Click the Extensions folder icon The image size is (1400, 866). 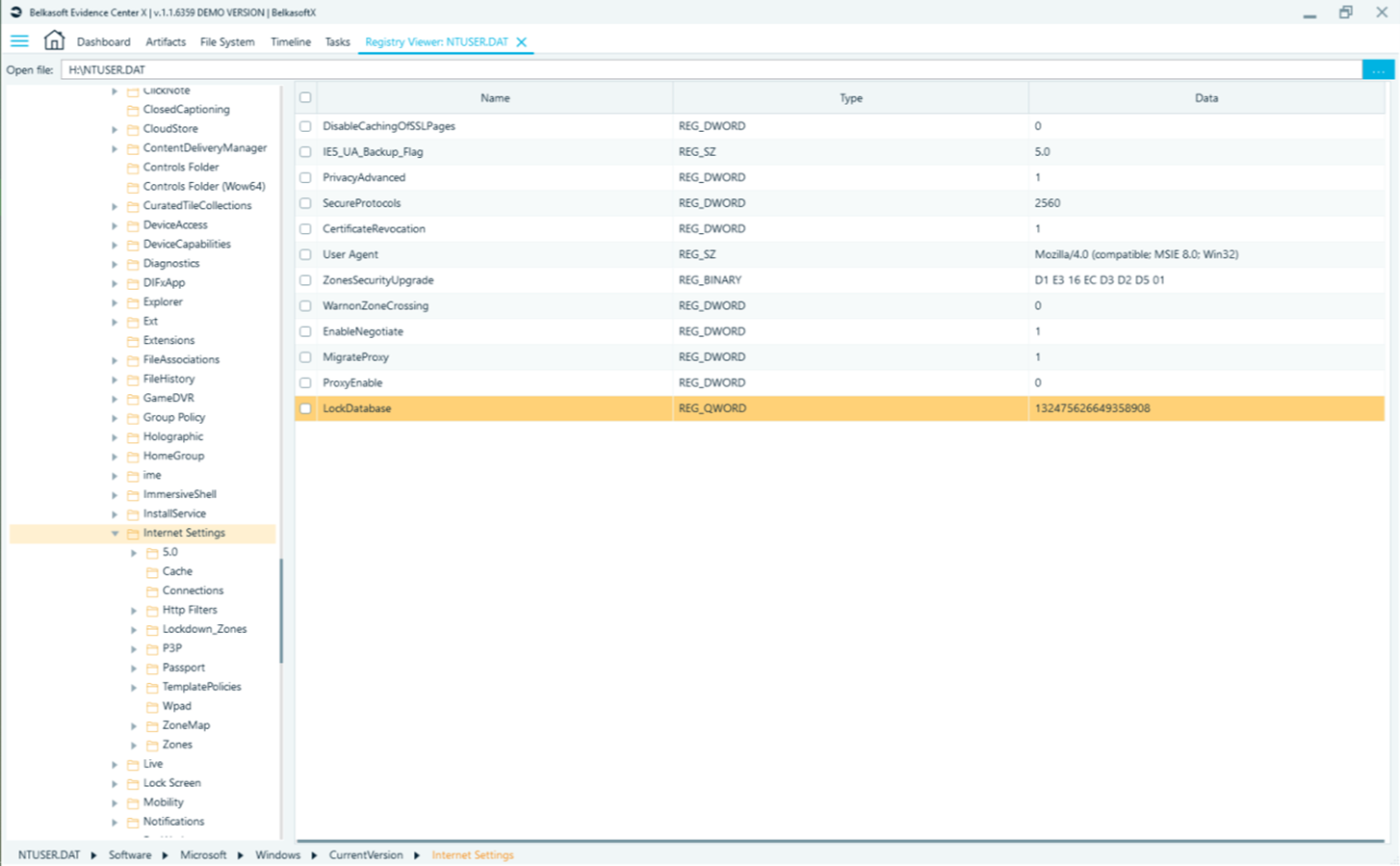click(x=133, y=341)
